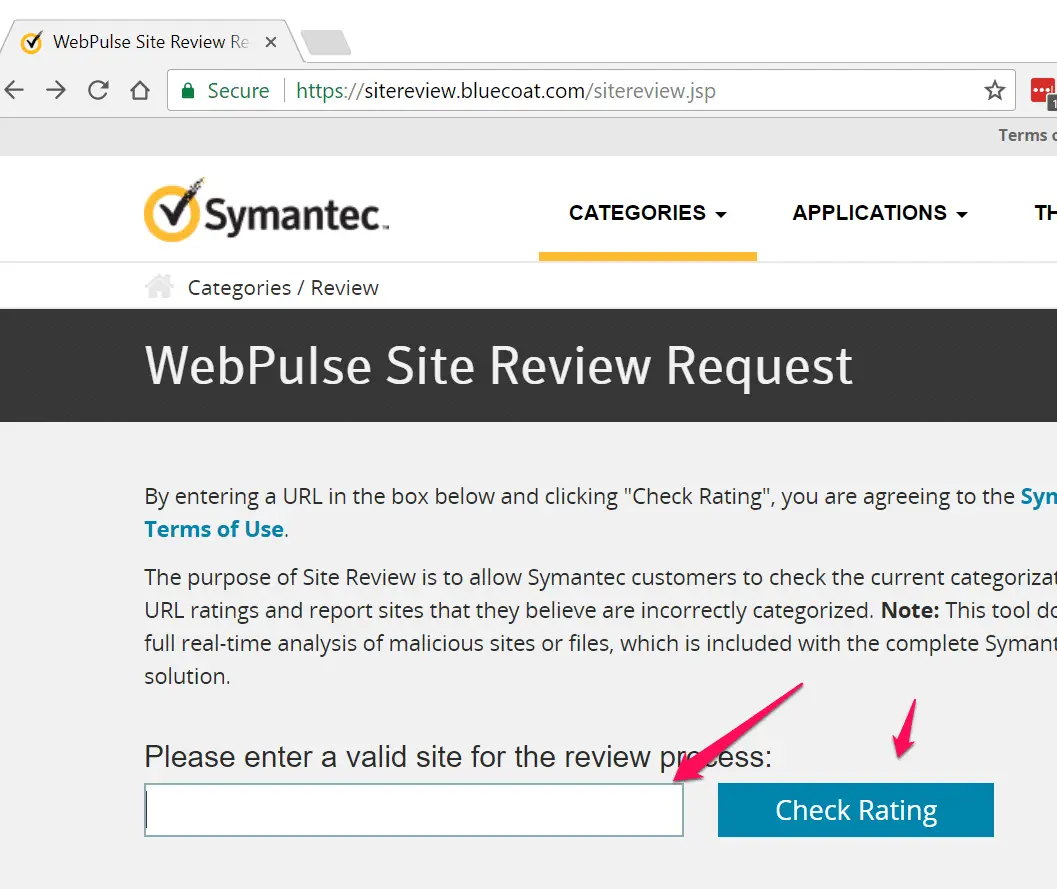This screenshot has width=1057, height=889.
Task: Focus the site URL input box
Action: (414, 810)
